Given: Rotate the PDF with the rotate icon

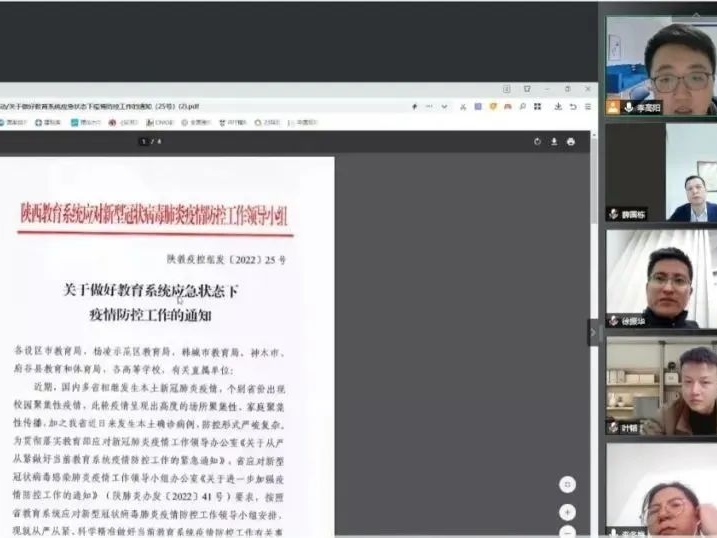Looking at the screenshot, I should coord(537,142).
